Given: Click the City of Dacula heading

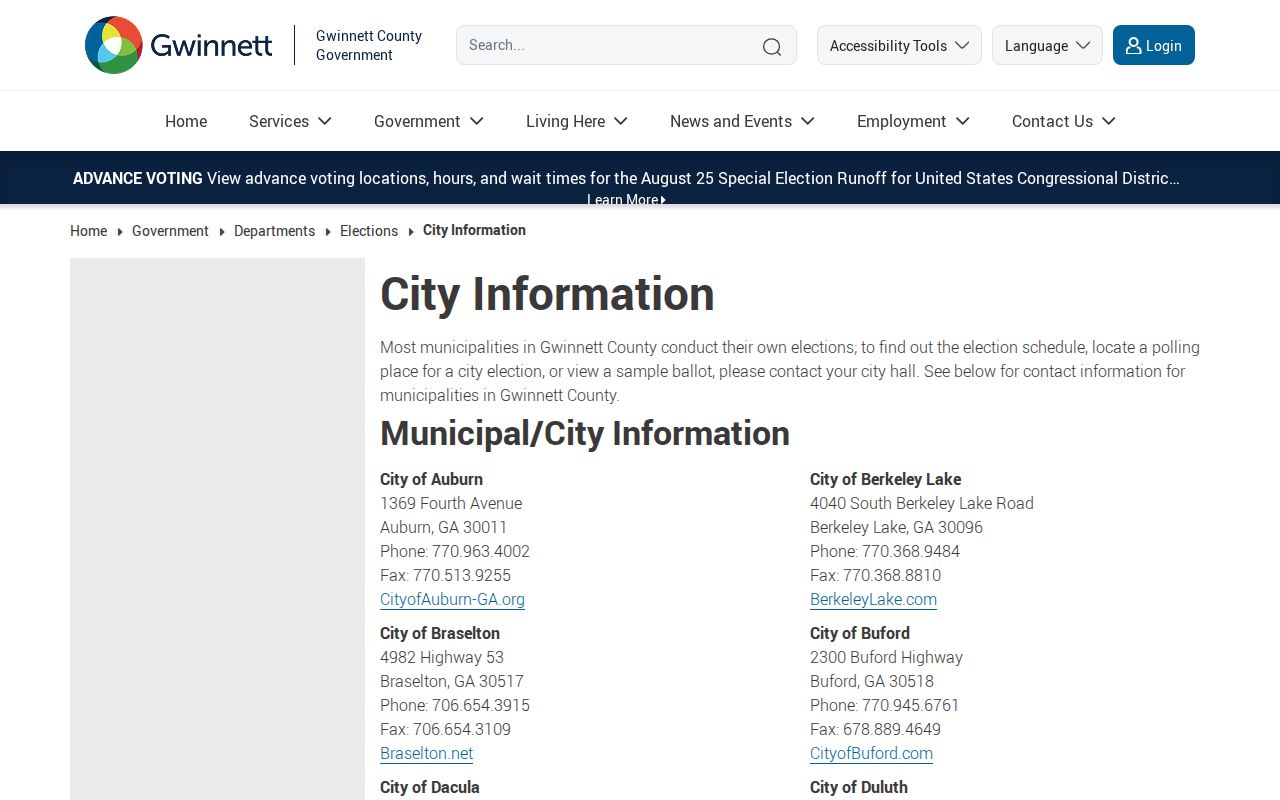Looking at the screenshot, I should 430,787.
